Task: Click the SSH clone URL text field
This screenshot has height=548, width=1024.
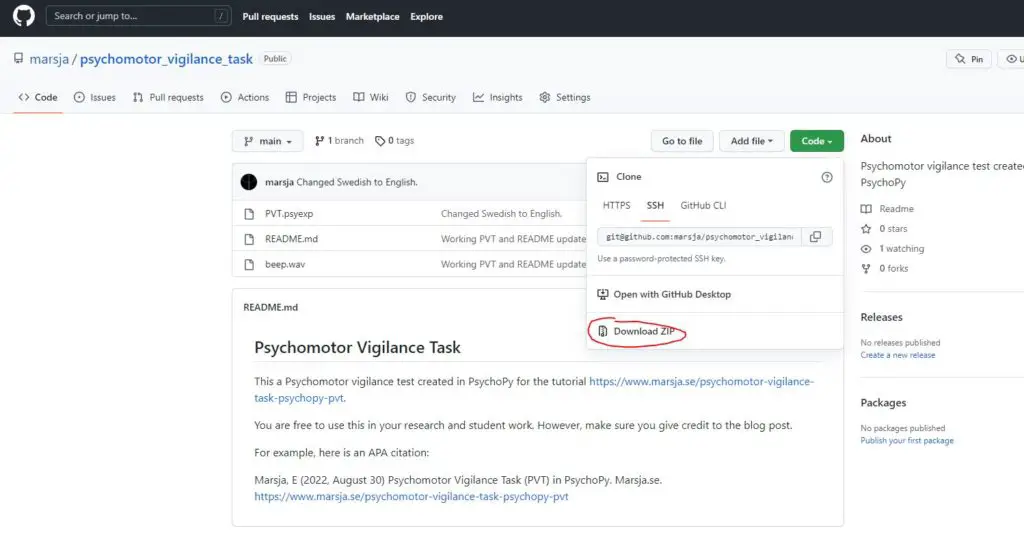Action: click(699, 236)
